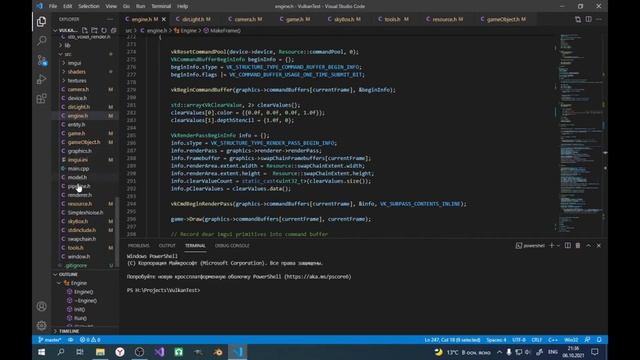640x360 pixels.
Task: Open Visual Studio from the taskbar
Action: tap(159, 352)
